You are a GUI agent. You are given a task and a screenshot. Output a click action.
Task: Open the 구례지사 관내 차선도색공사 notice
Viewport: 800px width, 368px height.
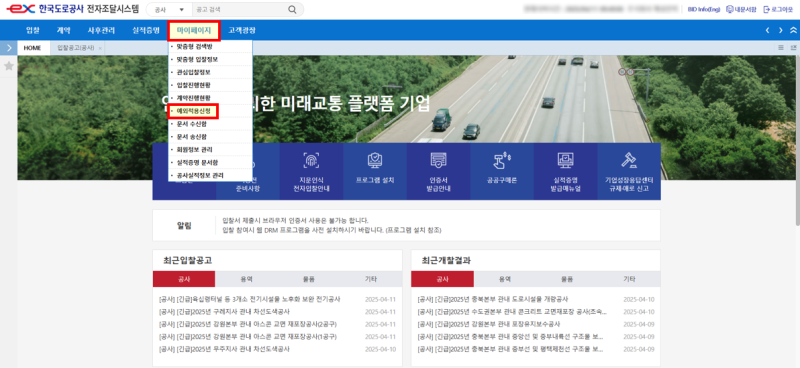(224, 312)
